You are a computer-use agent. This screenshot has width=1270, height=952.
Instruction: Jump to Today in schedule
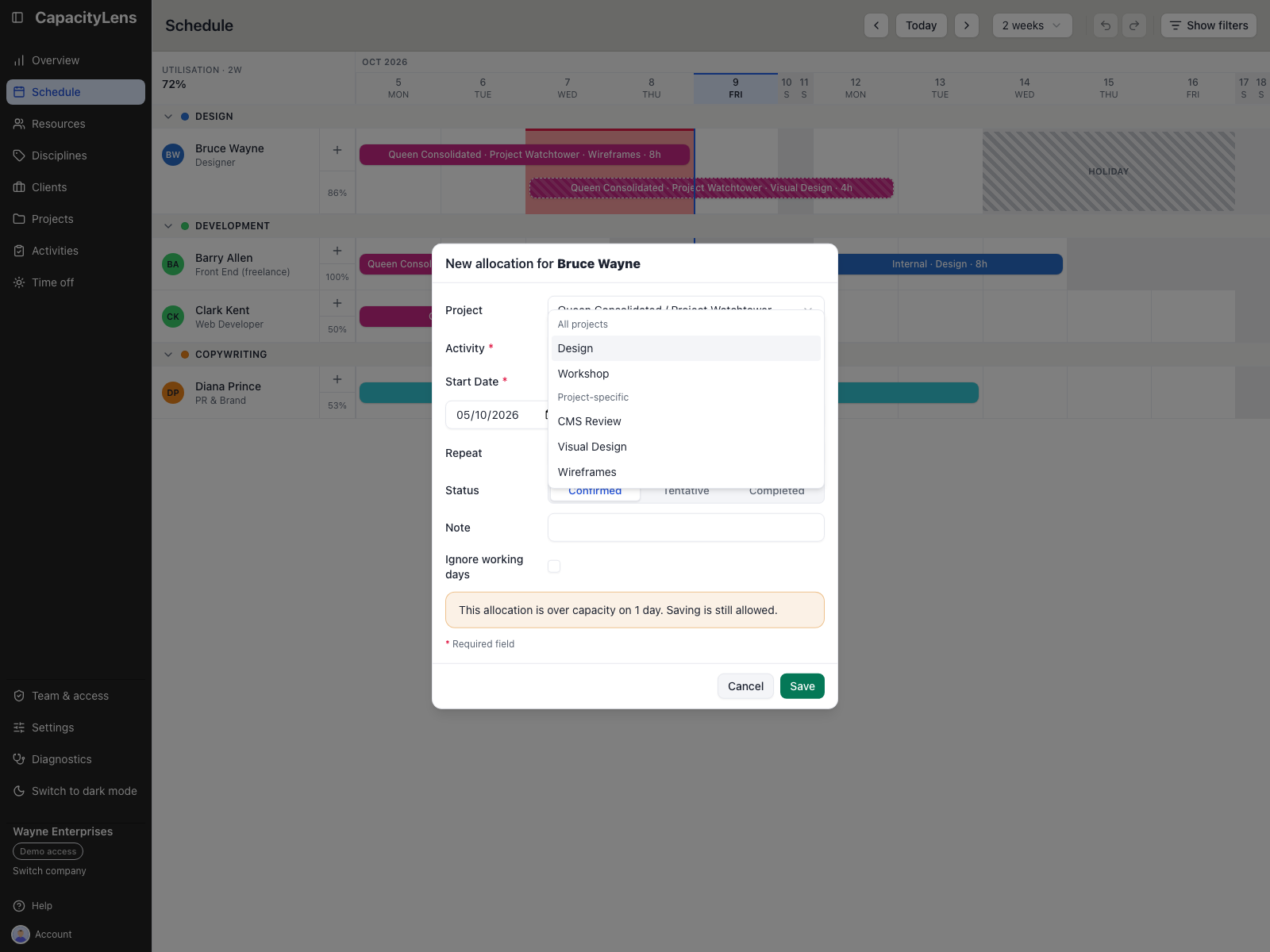[921, 25]
